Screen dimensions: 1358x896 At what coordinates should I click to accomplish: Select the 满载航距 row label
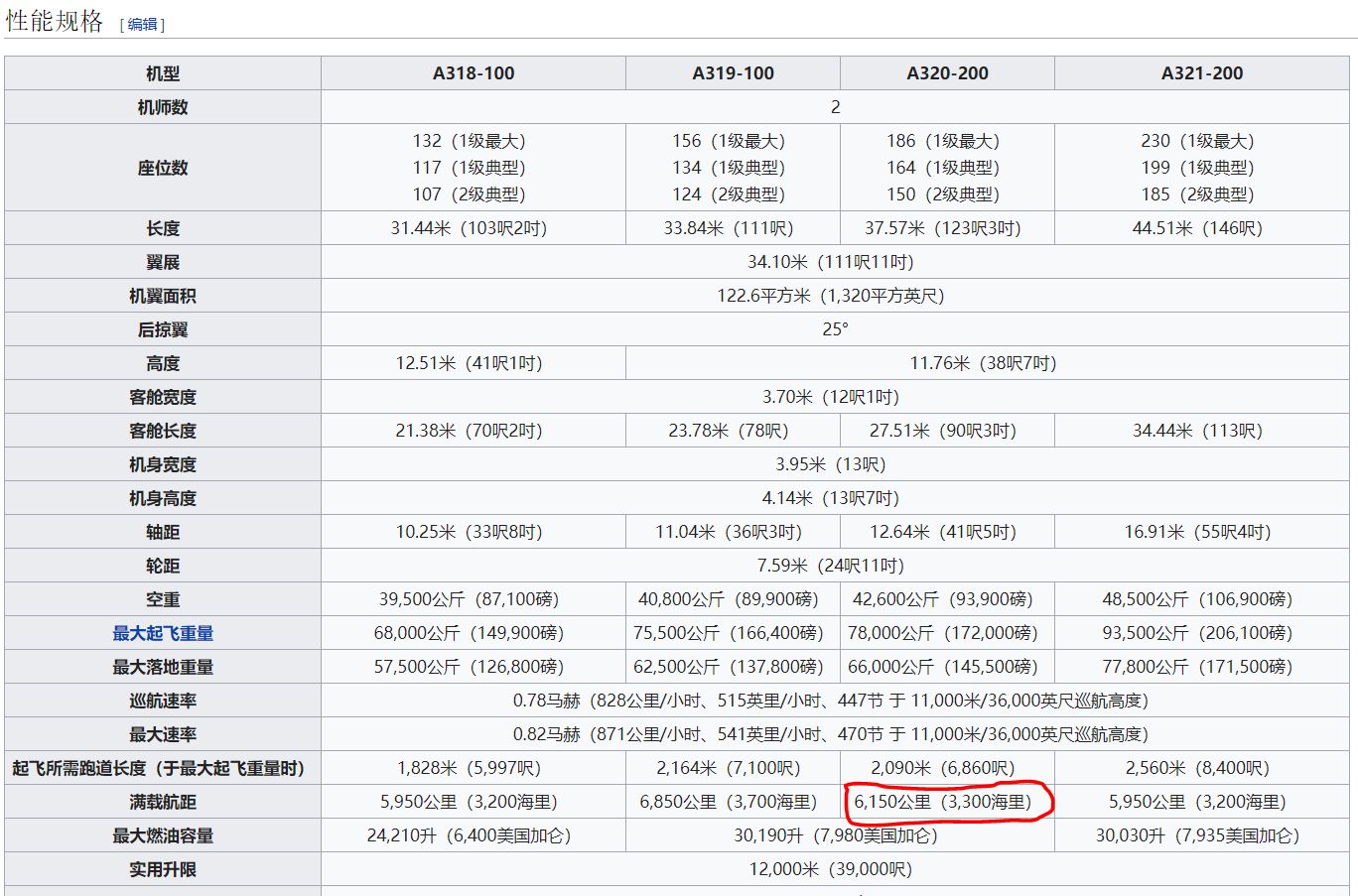point(163,802)
